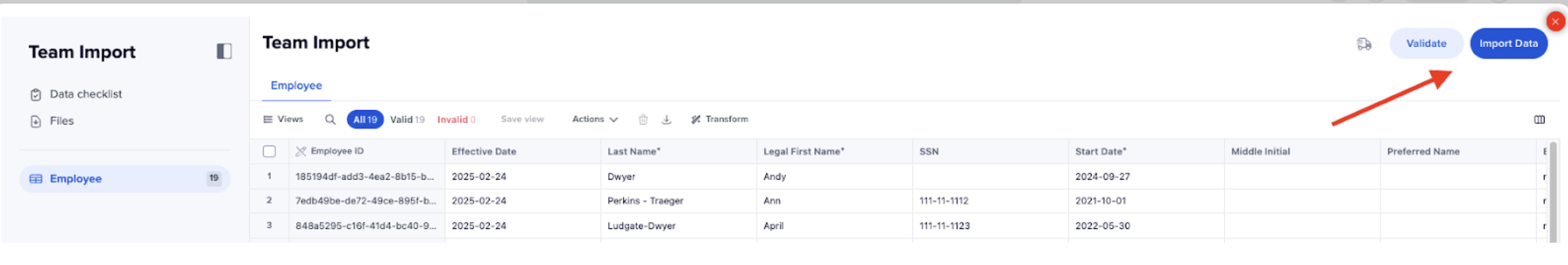Toggle the select-all rows checkbox
This screenshot has width=1568, height=265.
[x=269, y=152]
